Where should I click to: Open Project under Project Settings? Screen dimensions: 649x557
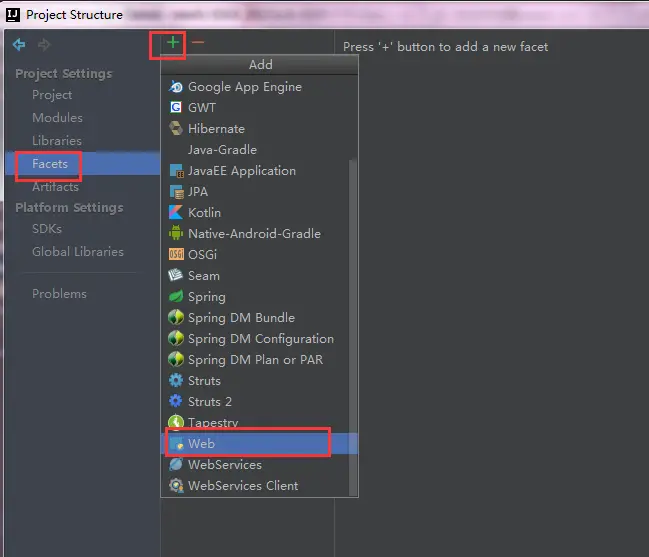point(52,95)
